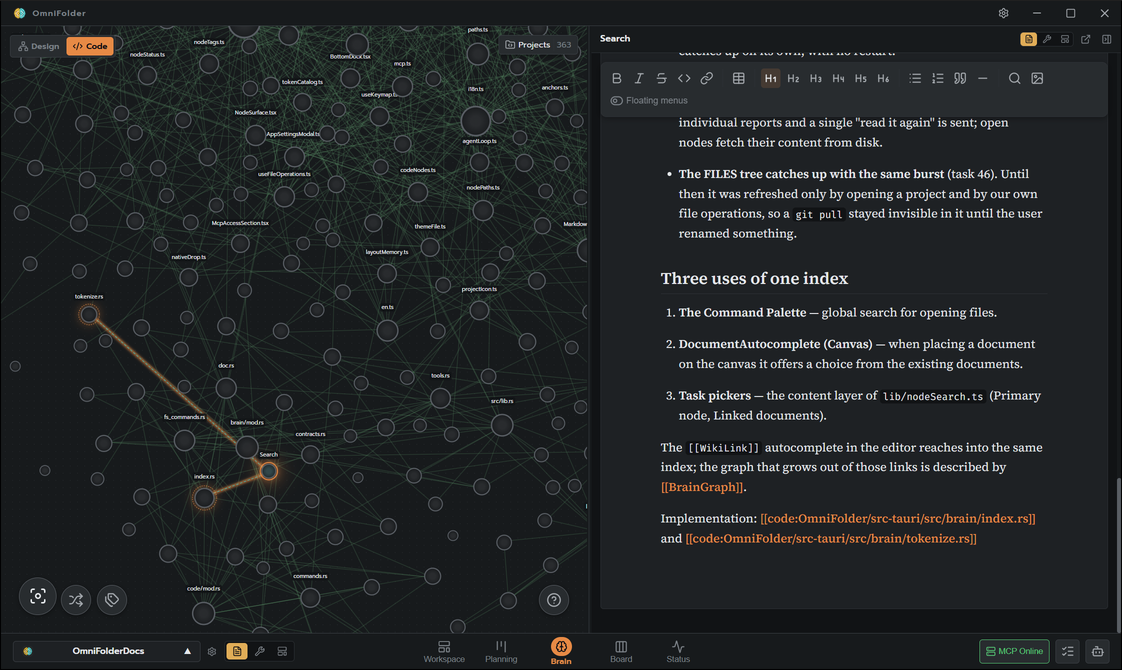1122x670 pixels.
Task: Collapse the side panel via the header icon
Action: coord(1106,39)
